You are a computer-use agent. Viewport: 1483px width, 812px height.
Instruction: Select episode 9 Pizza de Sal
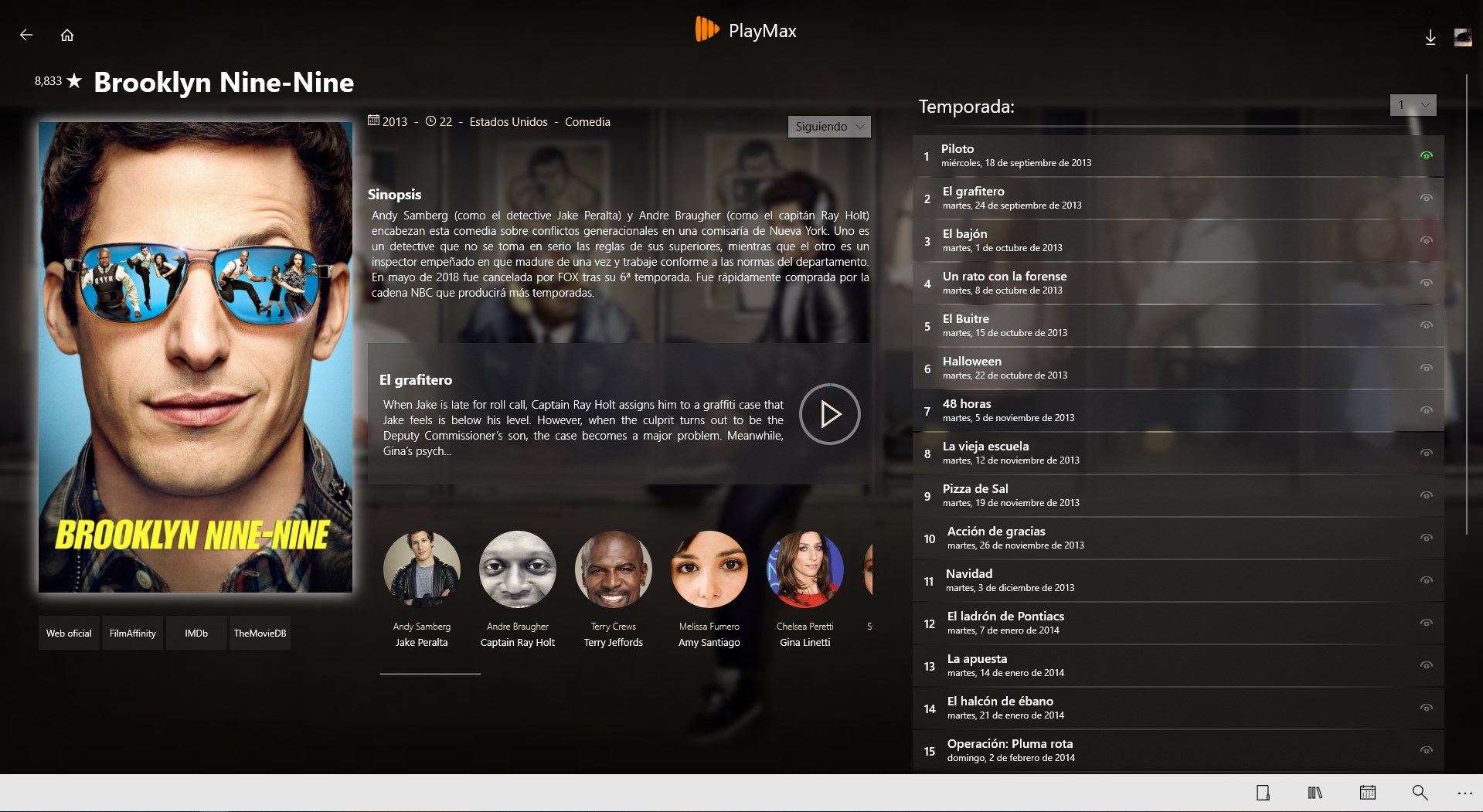1179,496
